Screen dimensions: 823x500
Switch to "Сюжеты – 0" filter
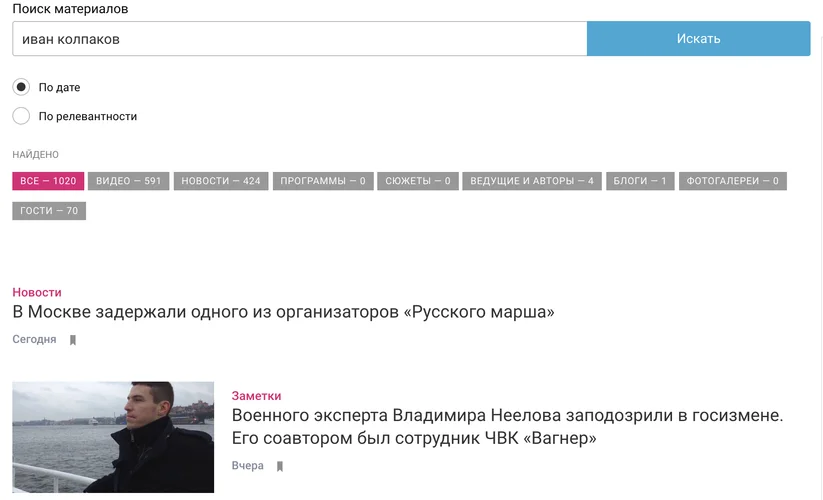tap(418, 181)
